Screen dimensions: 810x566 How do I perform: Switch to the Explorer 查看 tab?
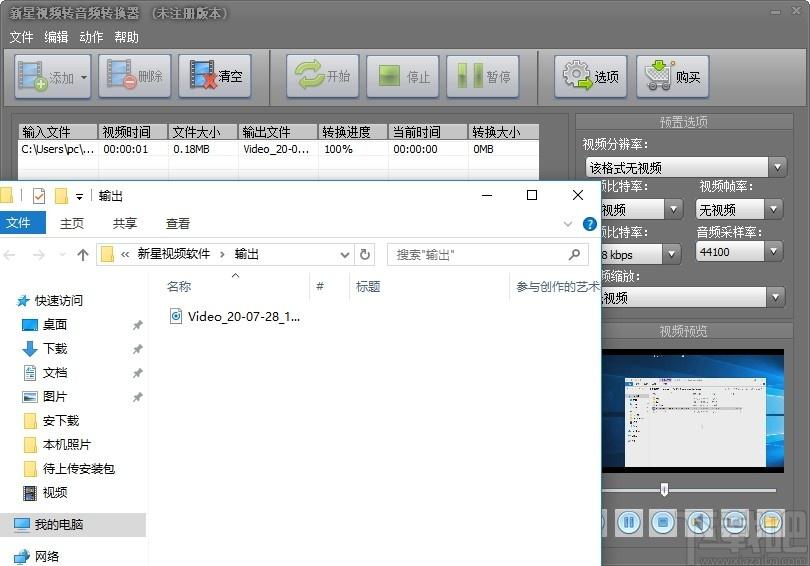click(178, 223)
